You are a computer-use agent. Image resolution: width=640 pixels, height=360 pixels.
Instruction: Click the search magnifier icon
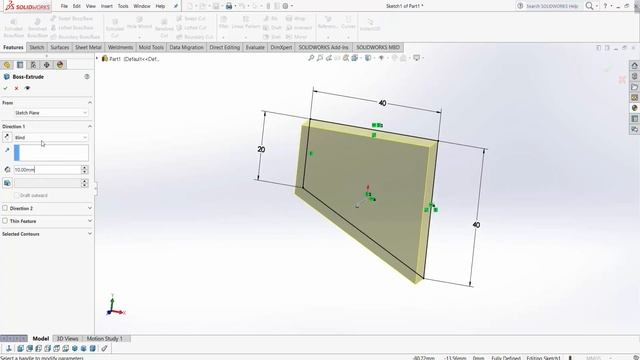coord(589,6)
